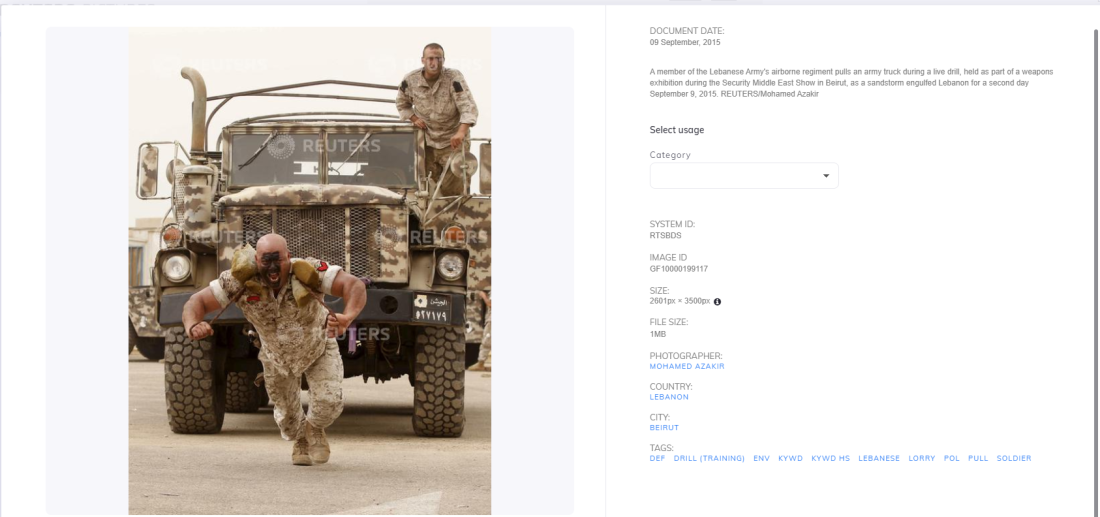The image size is (1100, 517).
Task: Select the POL tag
Action: (952, 458)
